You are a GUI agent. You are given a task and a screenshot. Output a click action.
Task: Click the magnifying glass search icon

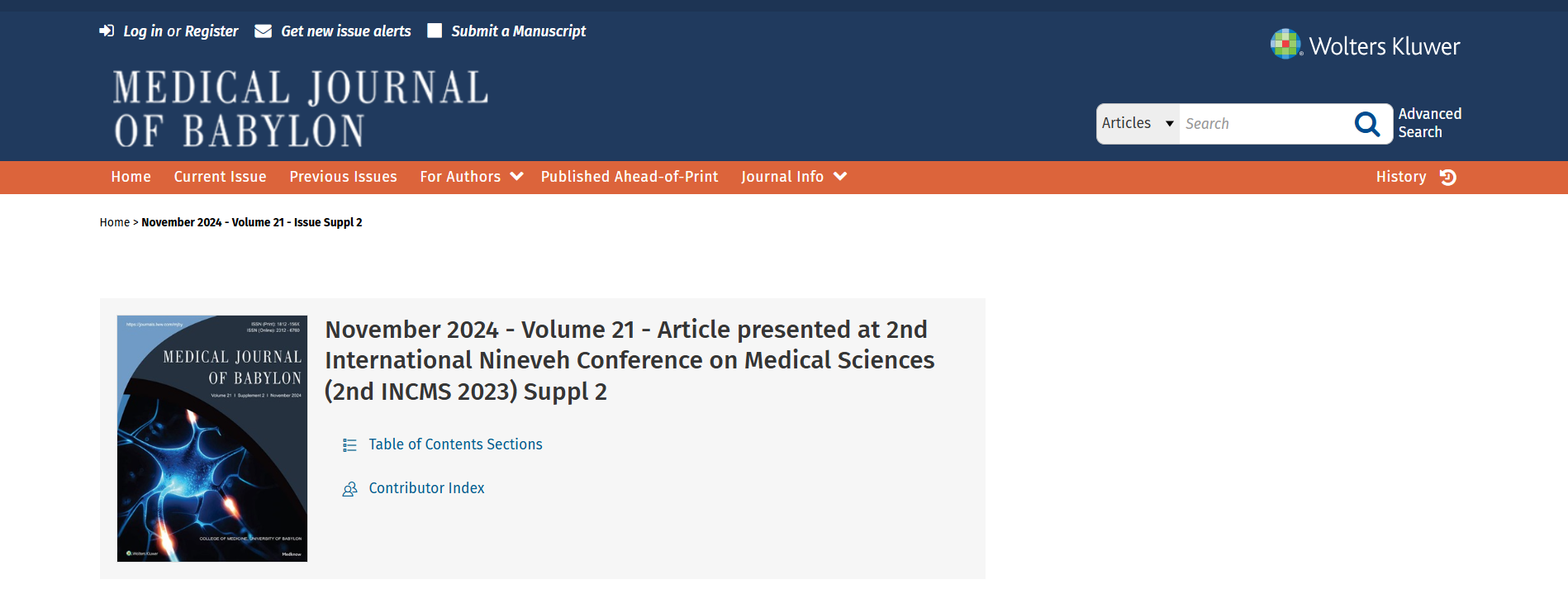tap(1367, 124)
